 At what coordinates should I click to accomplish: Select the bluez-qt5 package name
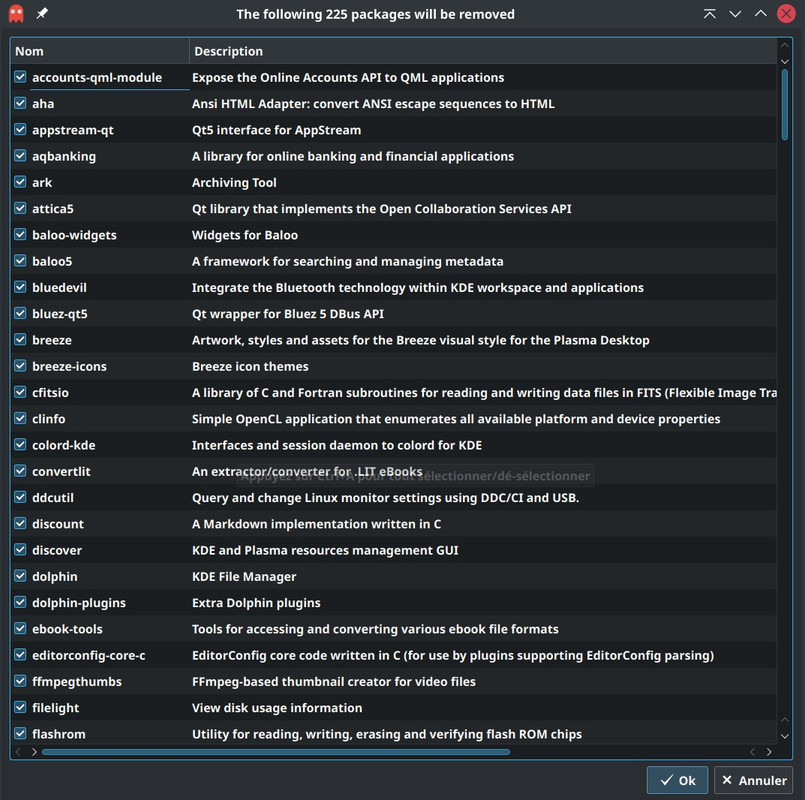[60, 314]
